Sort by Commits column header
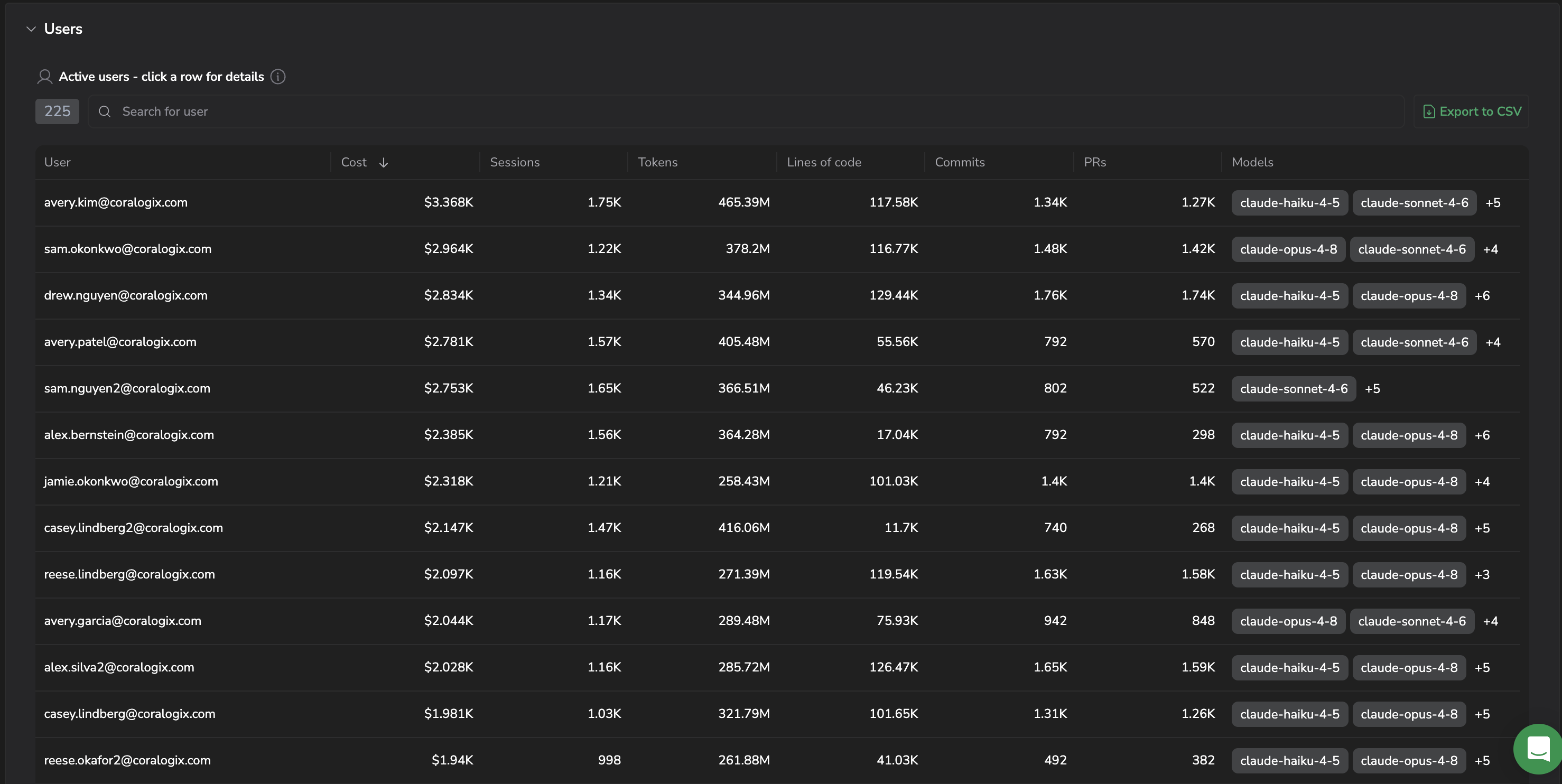1562x784 pixels. pos(960,163)
